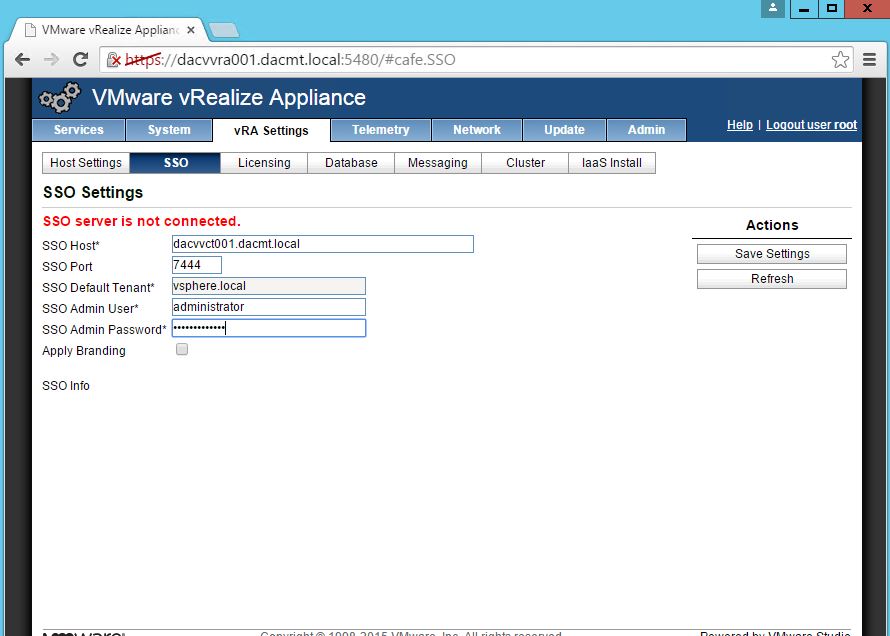
Task: Bookmark this page with the star icon
Action: click(x=840, y=60)
